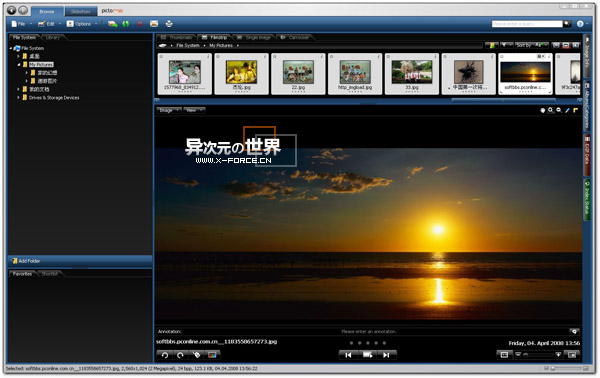Click the red stop icon in toolbar
This screenshot has height=378, width=600.
140,24
